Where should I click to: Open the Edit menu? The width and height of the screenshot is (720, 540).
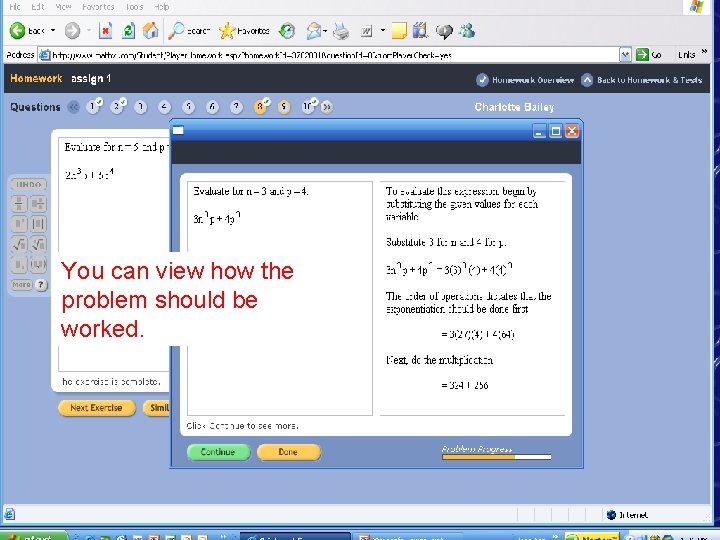coord(38,6)
